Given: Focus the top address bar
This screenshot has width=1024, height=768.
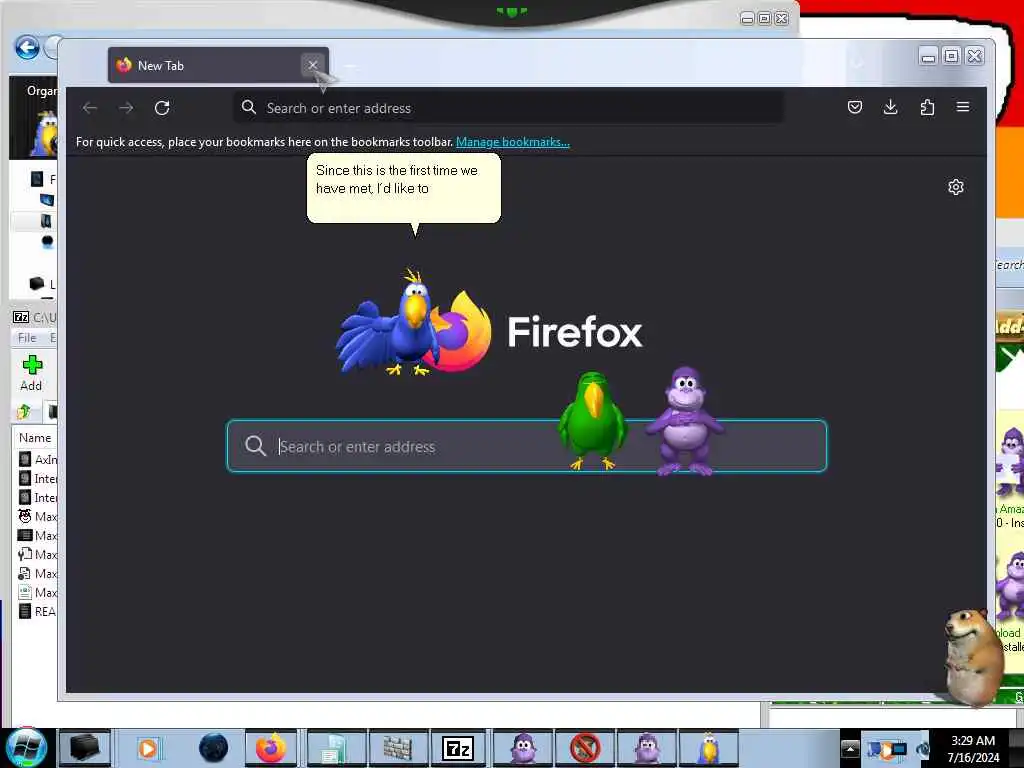Looking at the screenshot, I should tap(508, 108).
